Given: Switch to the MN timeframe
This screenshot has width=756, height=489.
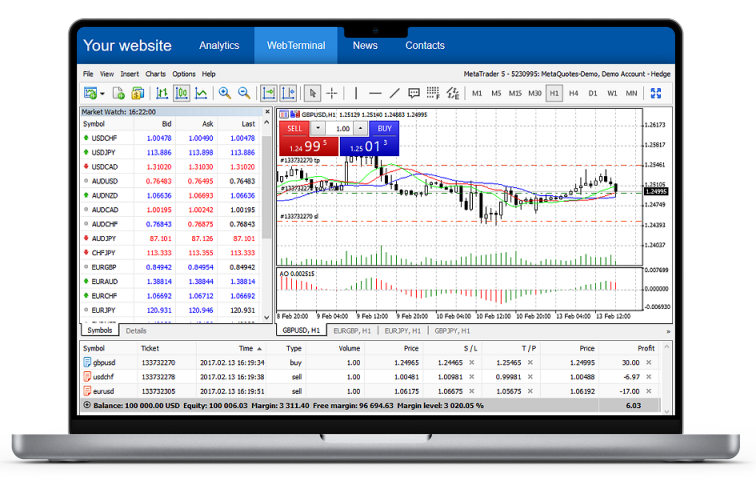Looking at the screenshot, I should [631, 94].
